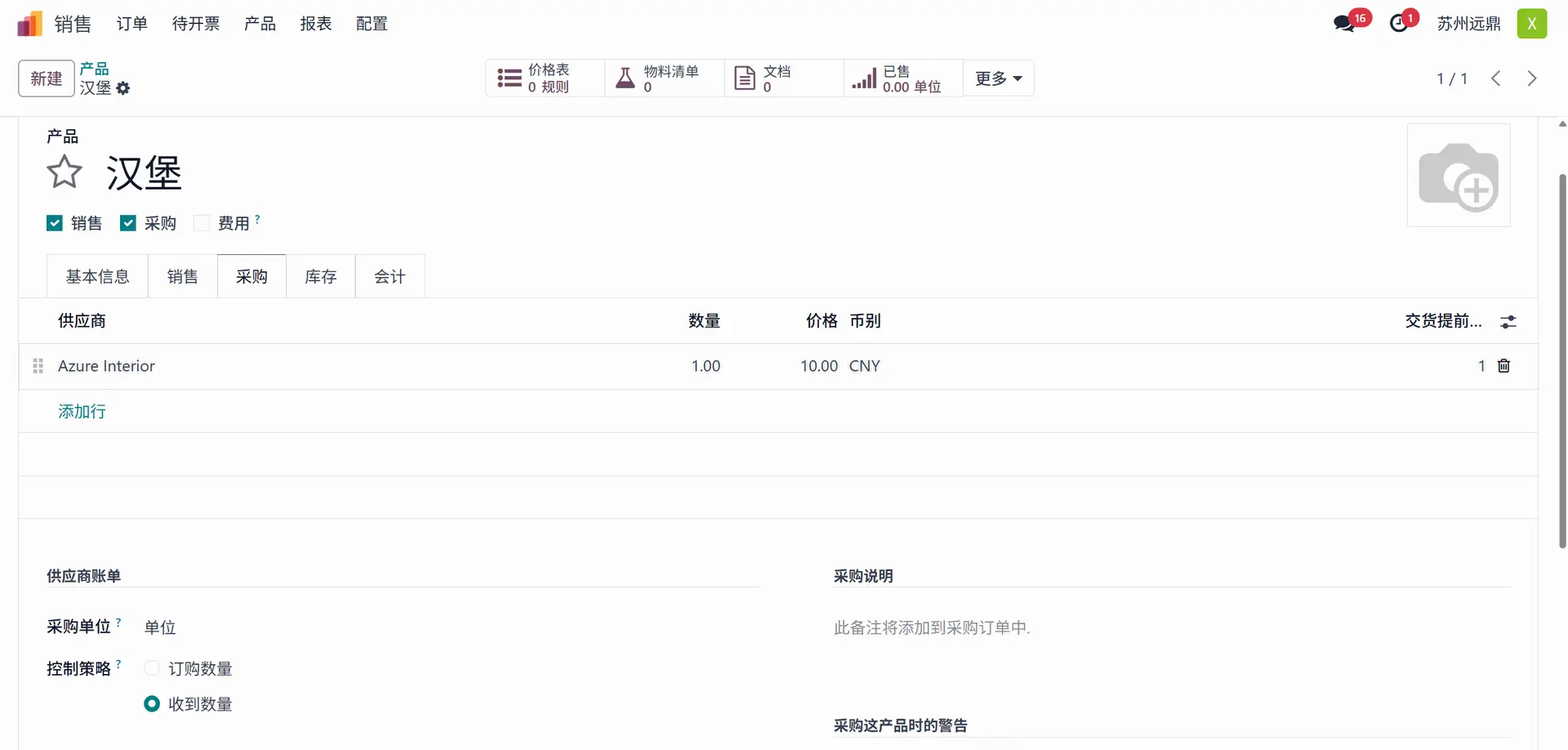The width and height of the screenshot is (1568, 750).
Task: Click the 新建 button
Action: click(47, 78)
